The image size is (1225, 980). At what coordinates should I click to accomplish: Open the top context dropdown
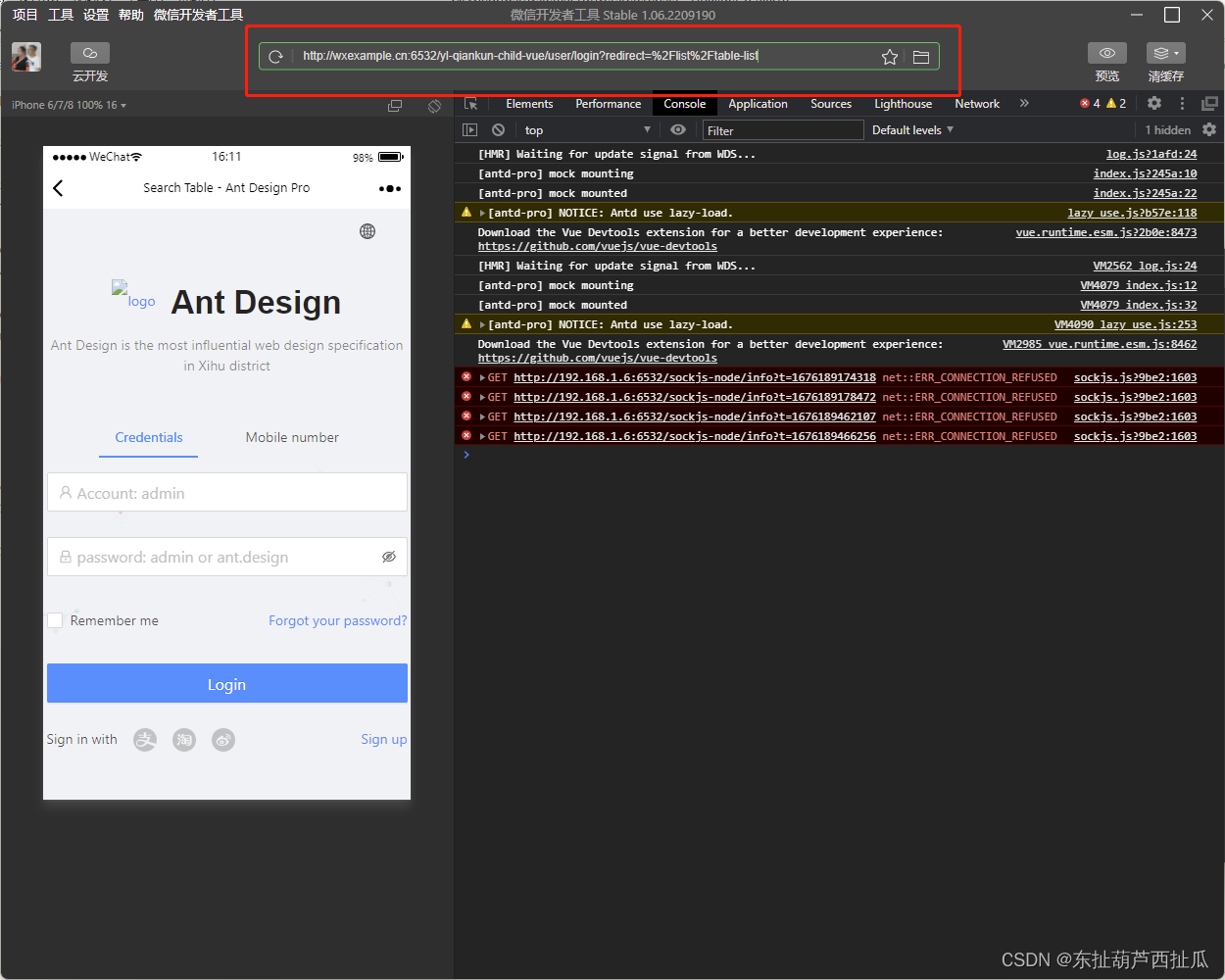click(x=586, y=129)
